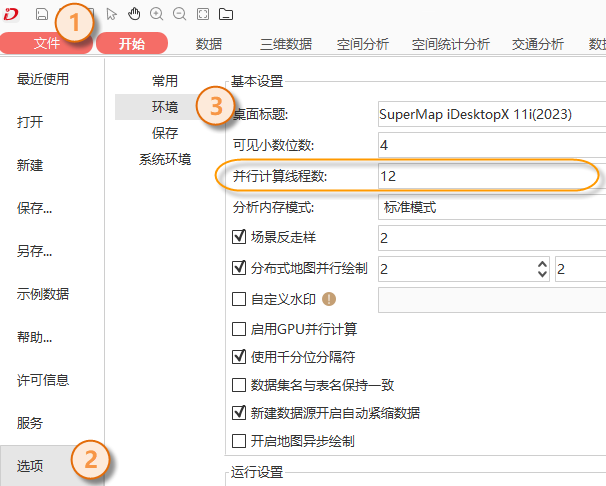Click the full extent view icon
Viewport: 606px width, 486px height.
click(203, 14)
